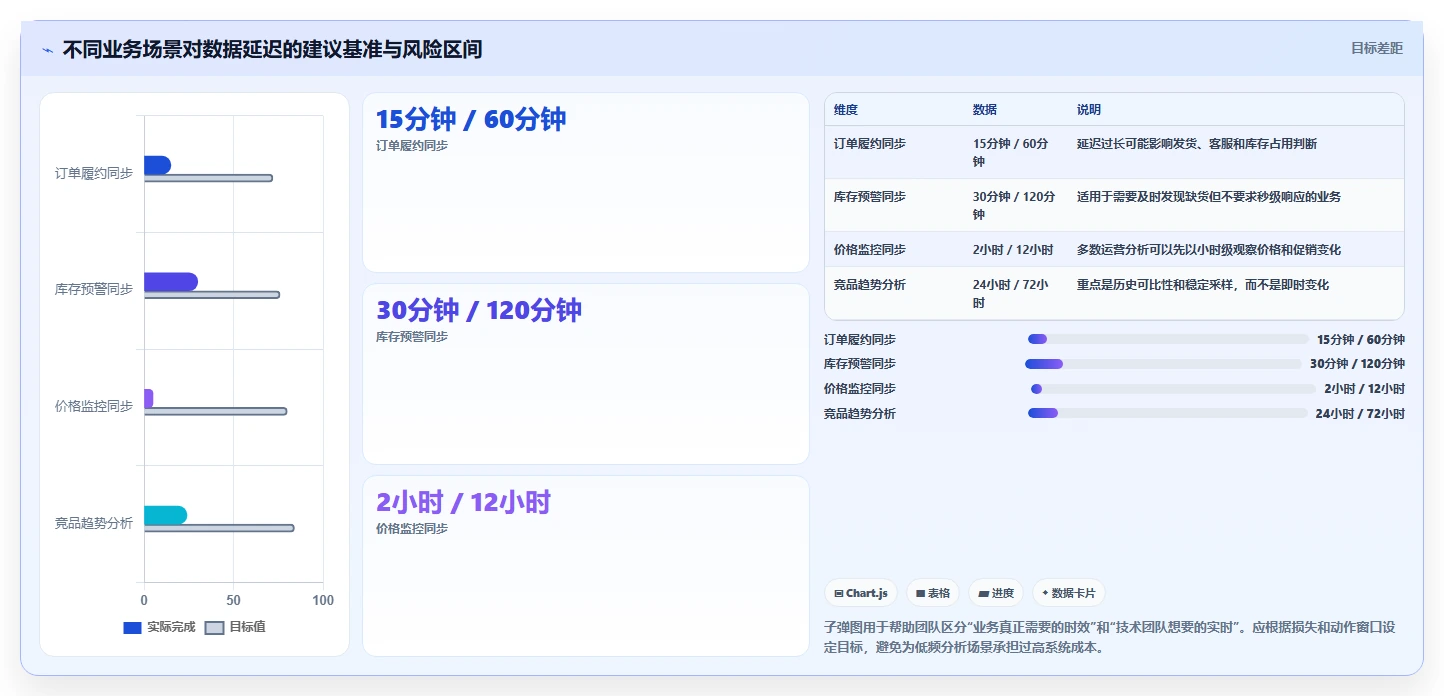This screenshot has height=696, width=1444.
Task: Click the 50 tick on the chart x-axis
Action: click(x=234, y=600)
